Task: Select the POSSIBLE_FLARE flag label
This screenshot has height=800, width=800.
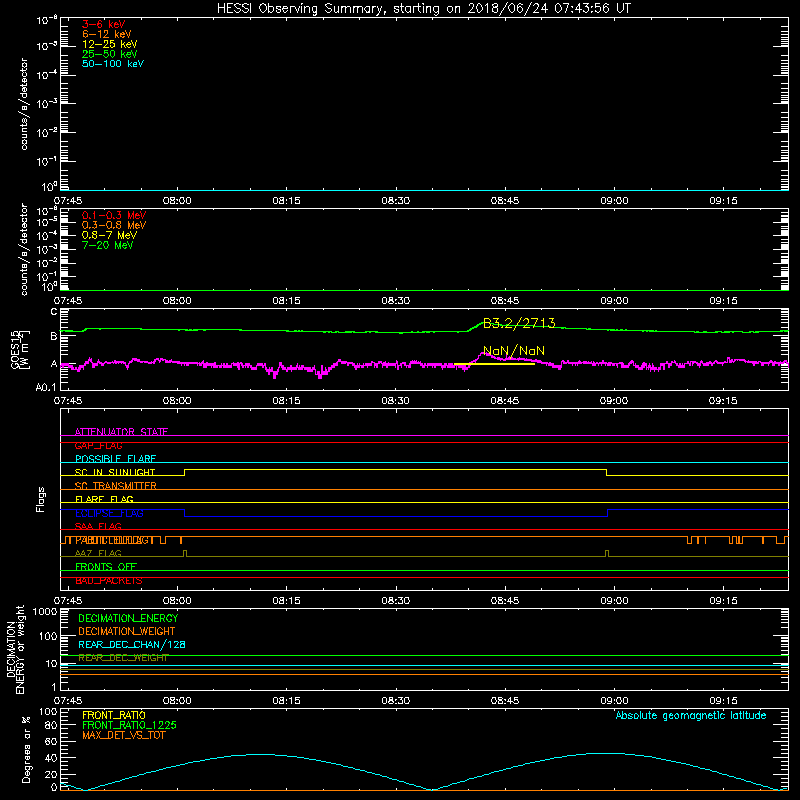Action: (115, 459)
